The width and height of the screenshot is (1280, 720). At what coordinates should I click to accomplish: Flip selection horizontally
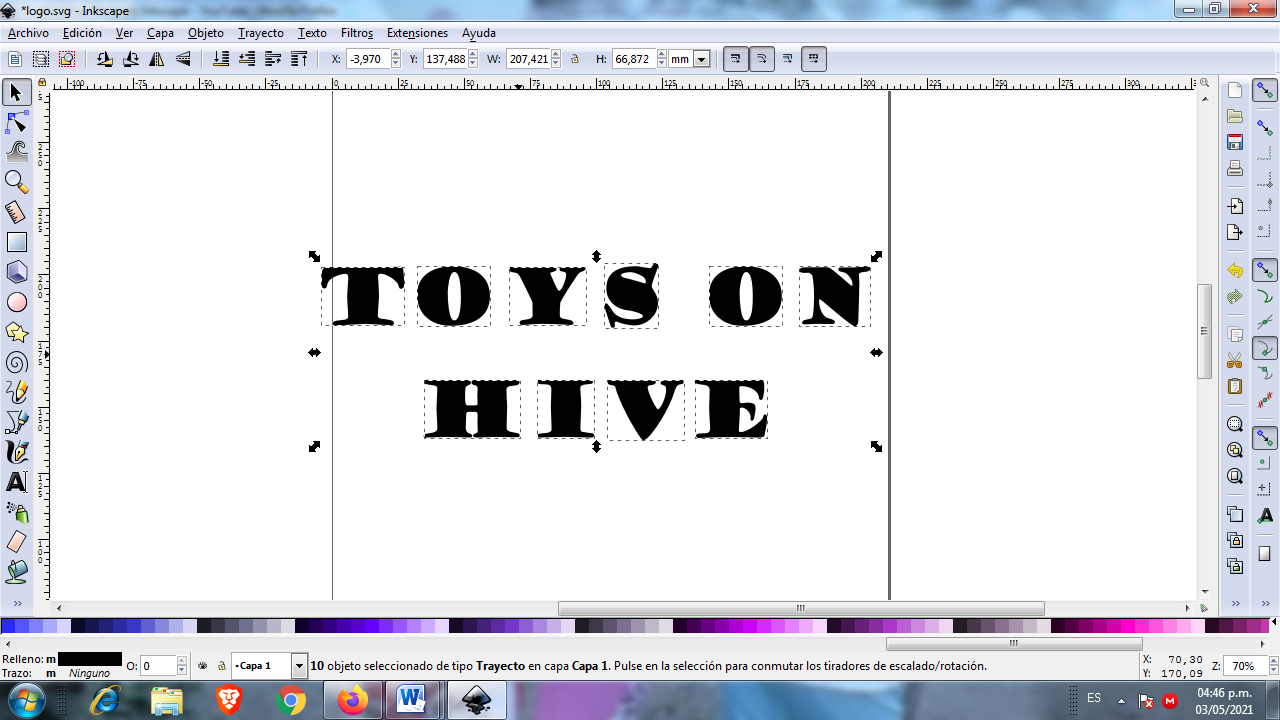(x=156, y=60)
